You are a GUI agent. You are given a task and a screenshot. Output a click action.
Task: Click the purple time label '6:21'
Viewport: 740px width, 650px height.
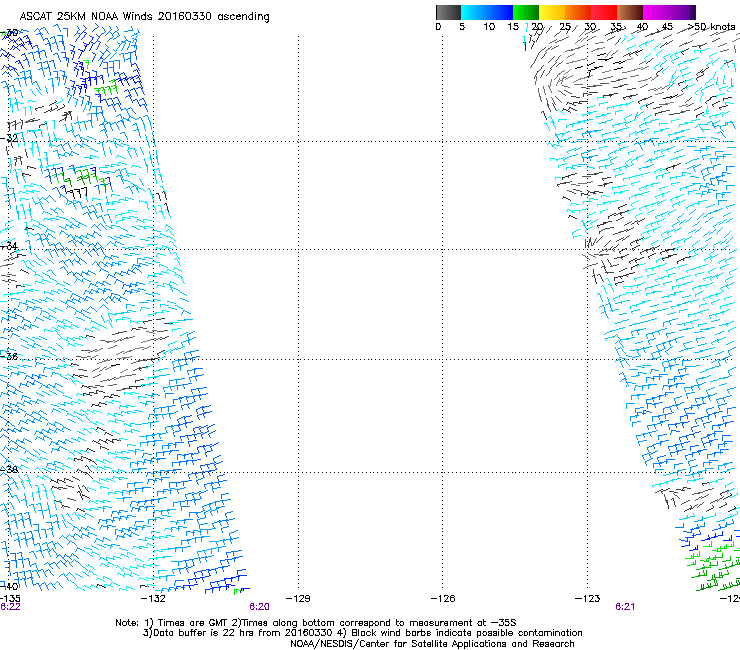[x=625, y=607]
